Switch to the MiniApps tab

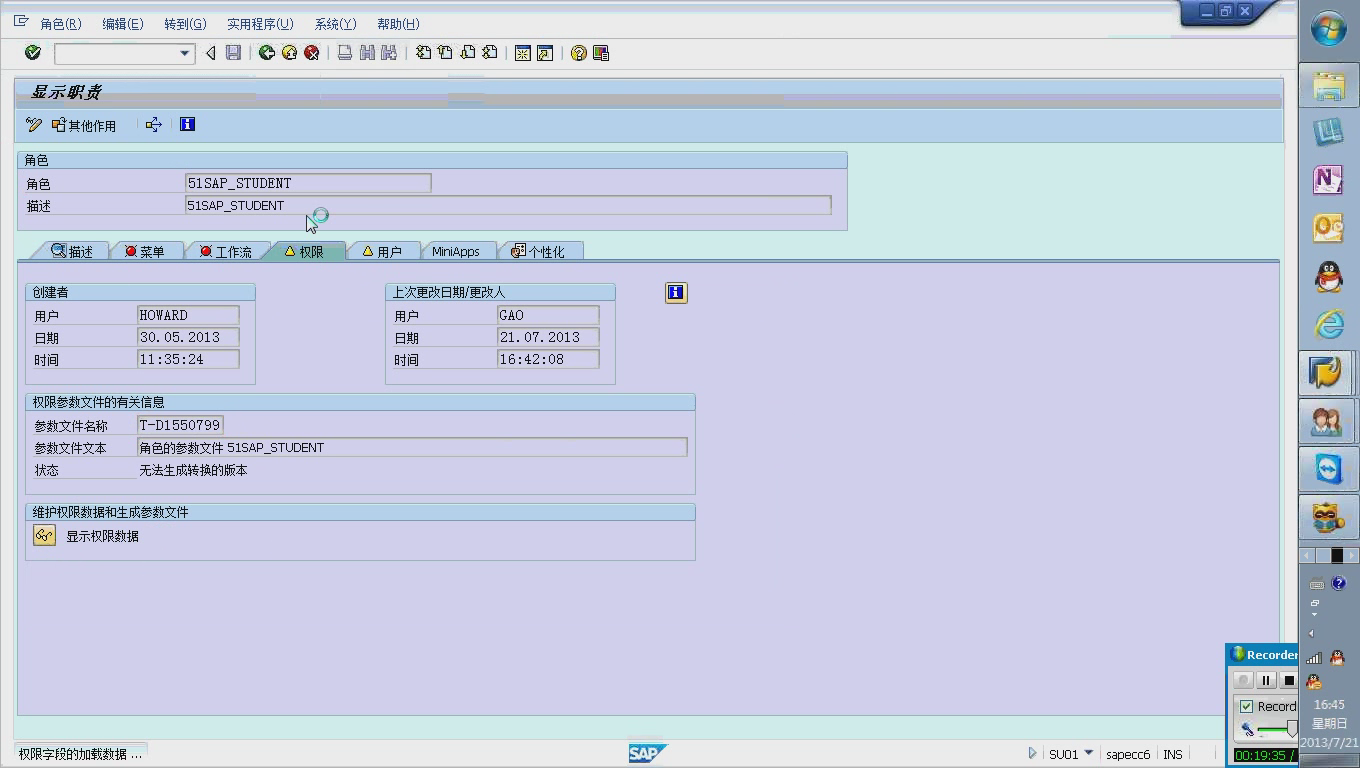(x=456, y=252)
